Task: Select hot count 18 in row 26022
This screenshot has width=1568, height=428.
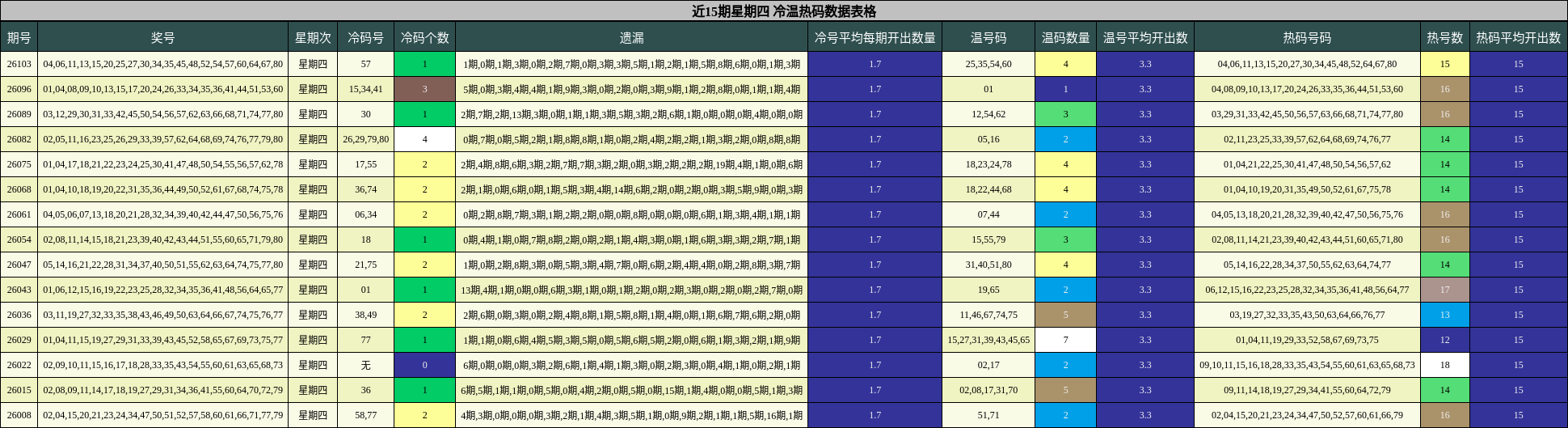Action: pos(1444,365)
